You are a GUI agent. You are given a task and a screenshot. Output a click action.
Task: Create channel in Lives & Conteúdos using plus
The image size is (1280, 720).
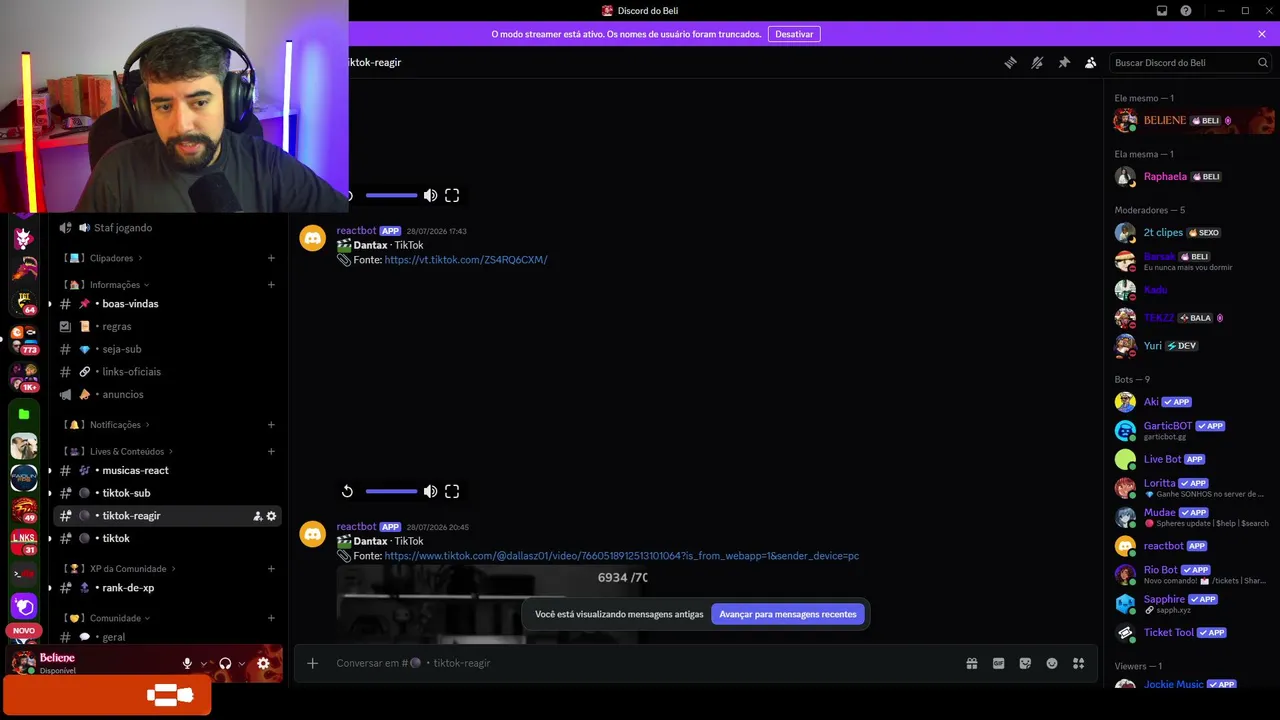pos(271,452)
